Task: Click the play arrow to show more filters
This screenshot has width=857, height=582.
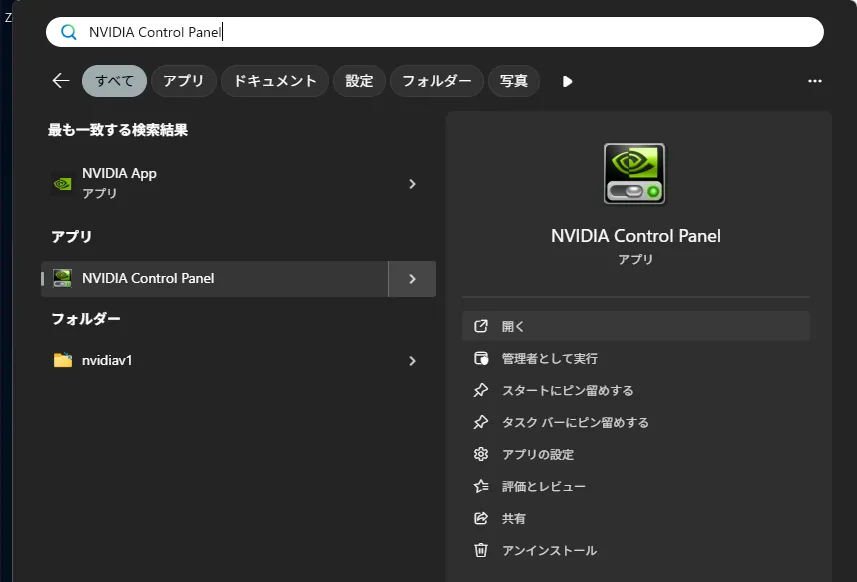Action: point(568,81)
